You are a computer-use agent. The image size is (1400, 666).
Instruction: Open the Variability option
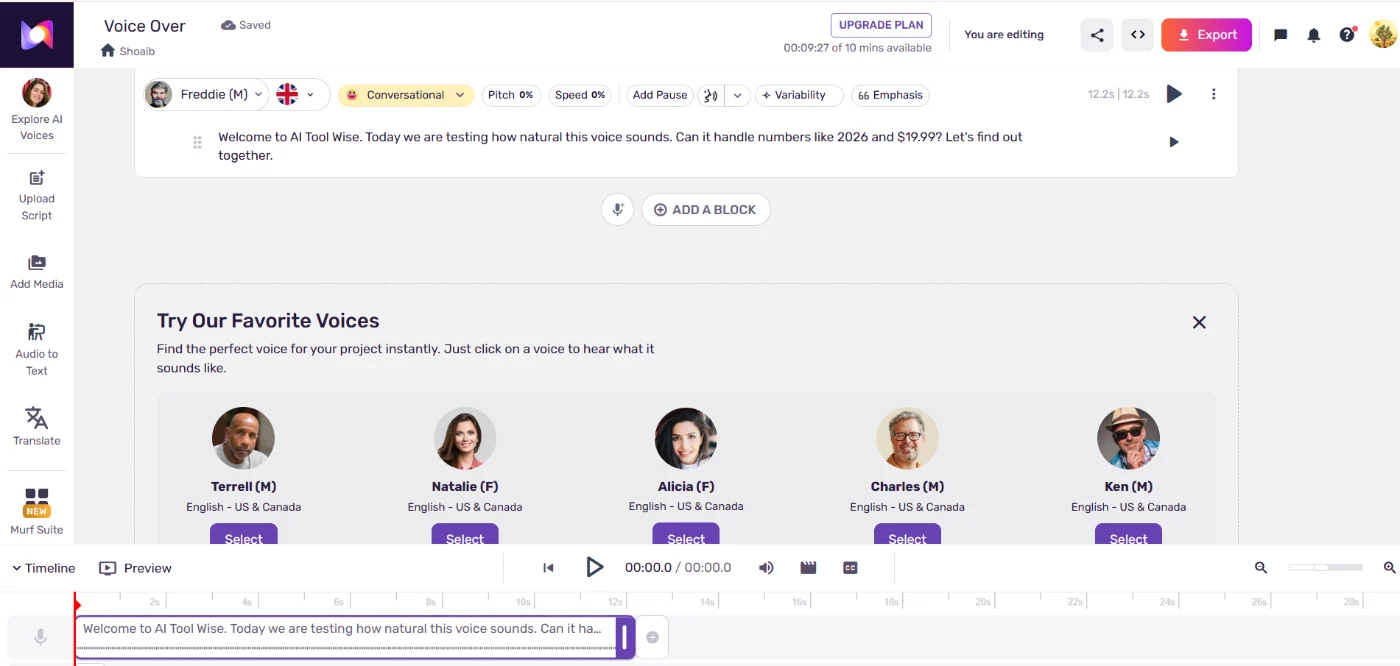tap(799, 95)
